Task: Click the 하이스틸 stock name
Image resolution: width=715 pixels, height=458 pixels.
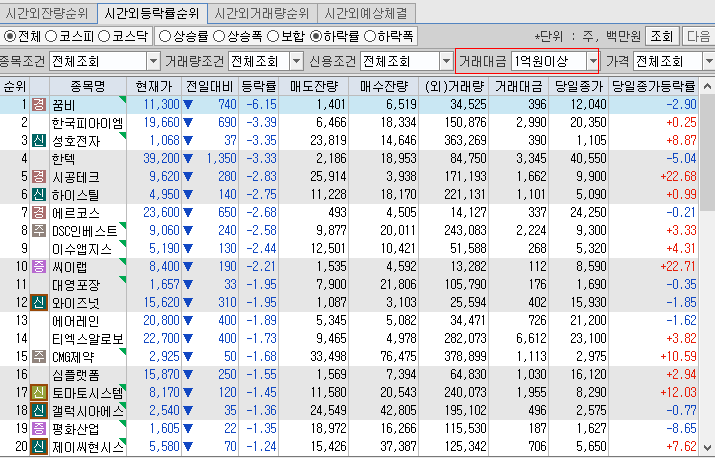Action: 76,195
